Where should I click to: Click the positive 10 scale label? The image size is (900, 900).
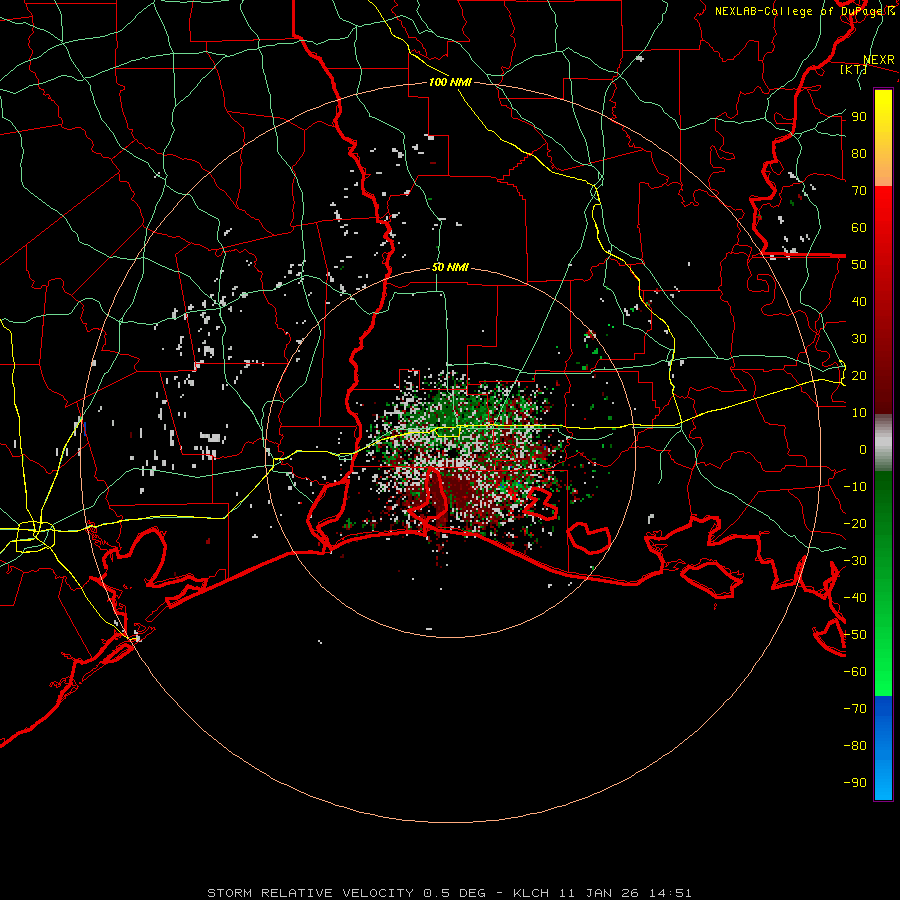pyautogui.click(x=859, y=413)
